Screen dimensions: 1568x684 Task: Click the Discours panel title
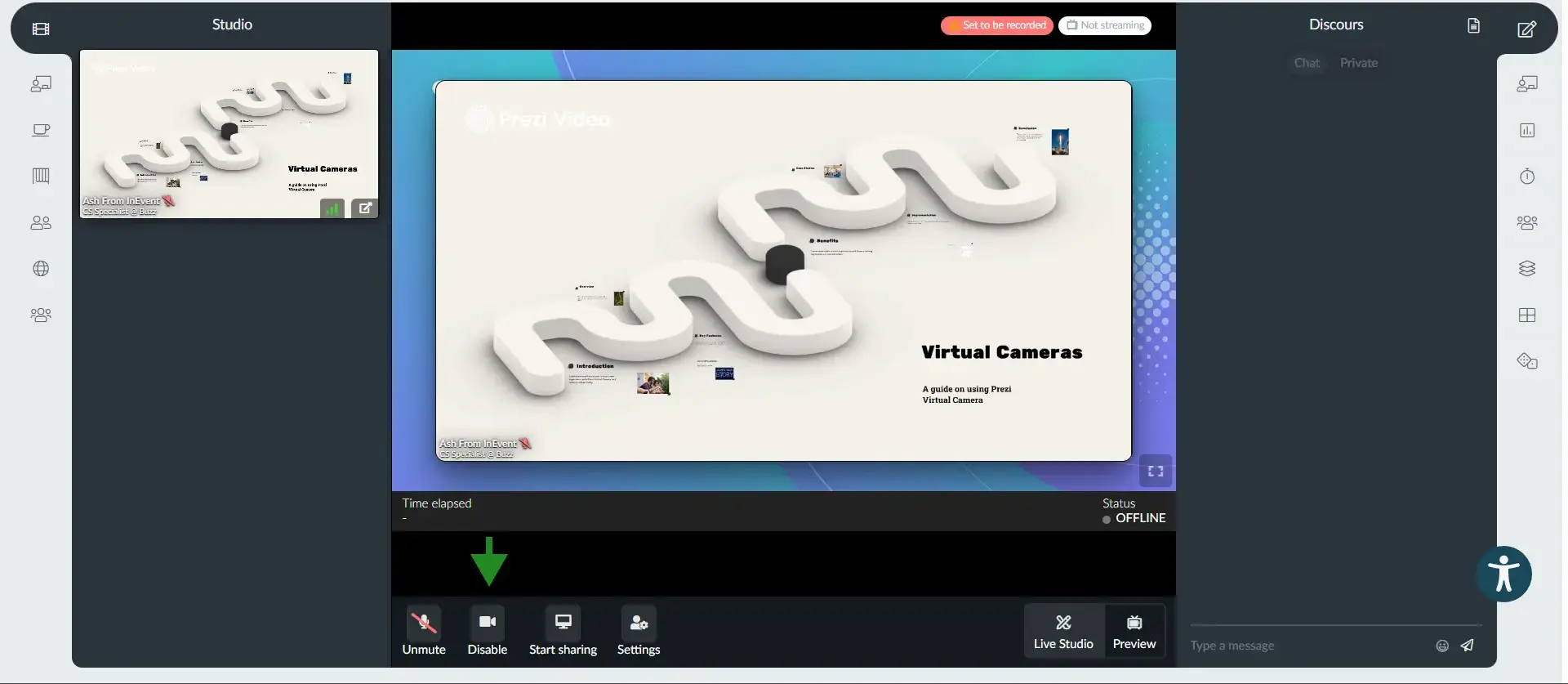point(1336,25)
